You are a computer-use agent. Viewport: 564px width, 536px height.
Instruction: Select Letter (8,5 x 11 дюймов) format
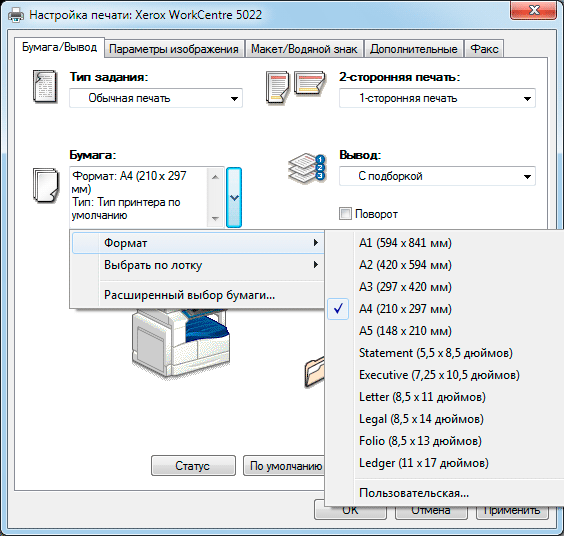[445, 397]
